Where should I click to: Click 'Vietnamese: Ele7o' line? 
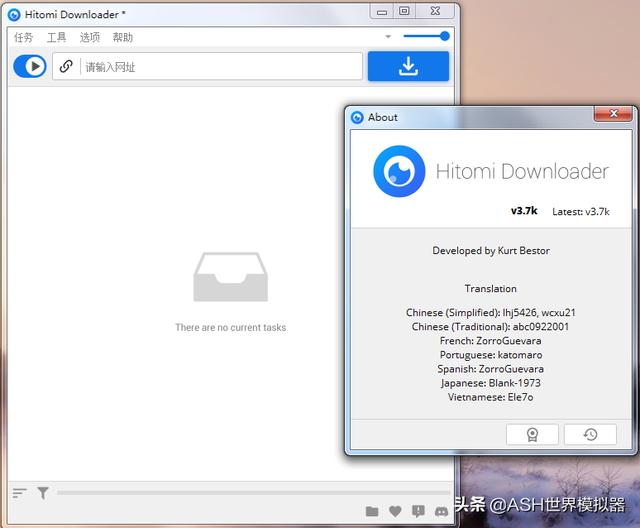click(491, 397)
